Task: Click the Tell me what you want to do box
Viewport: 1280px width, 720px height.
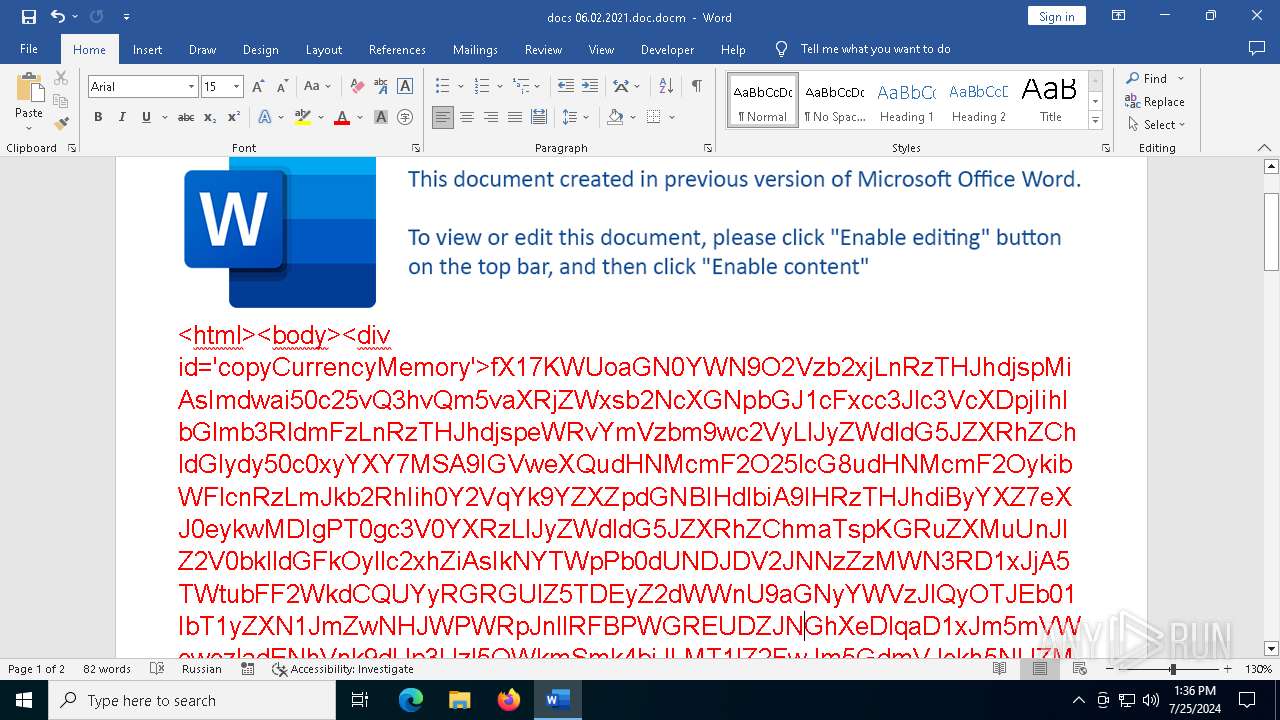Action: click(x=875, y=49)
